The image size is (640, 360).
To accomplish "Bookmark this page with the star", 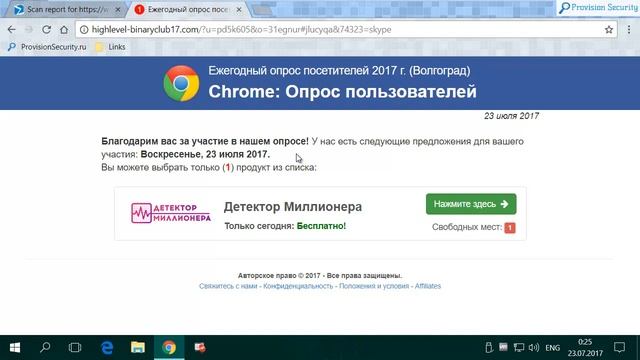I will pos(609,29).
